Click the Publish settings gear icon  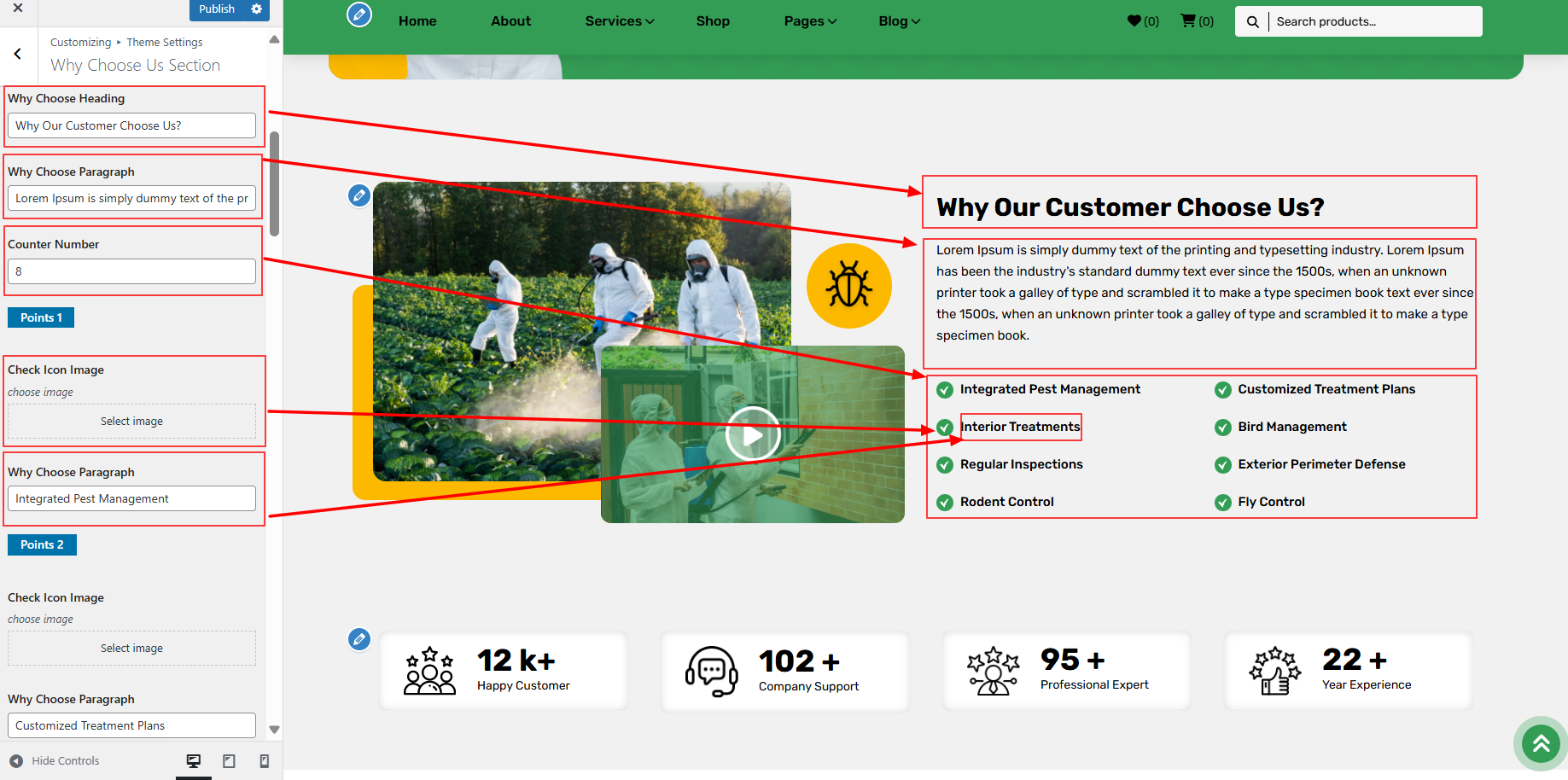[x=256, y=9]
